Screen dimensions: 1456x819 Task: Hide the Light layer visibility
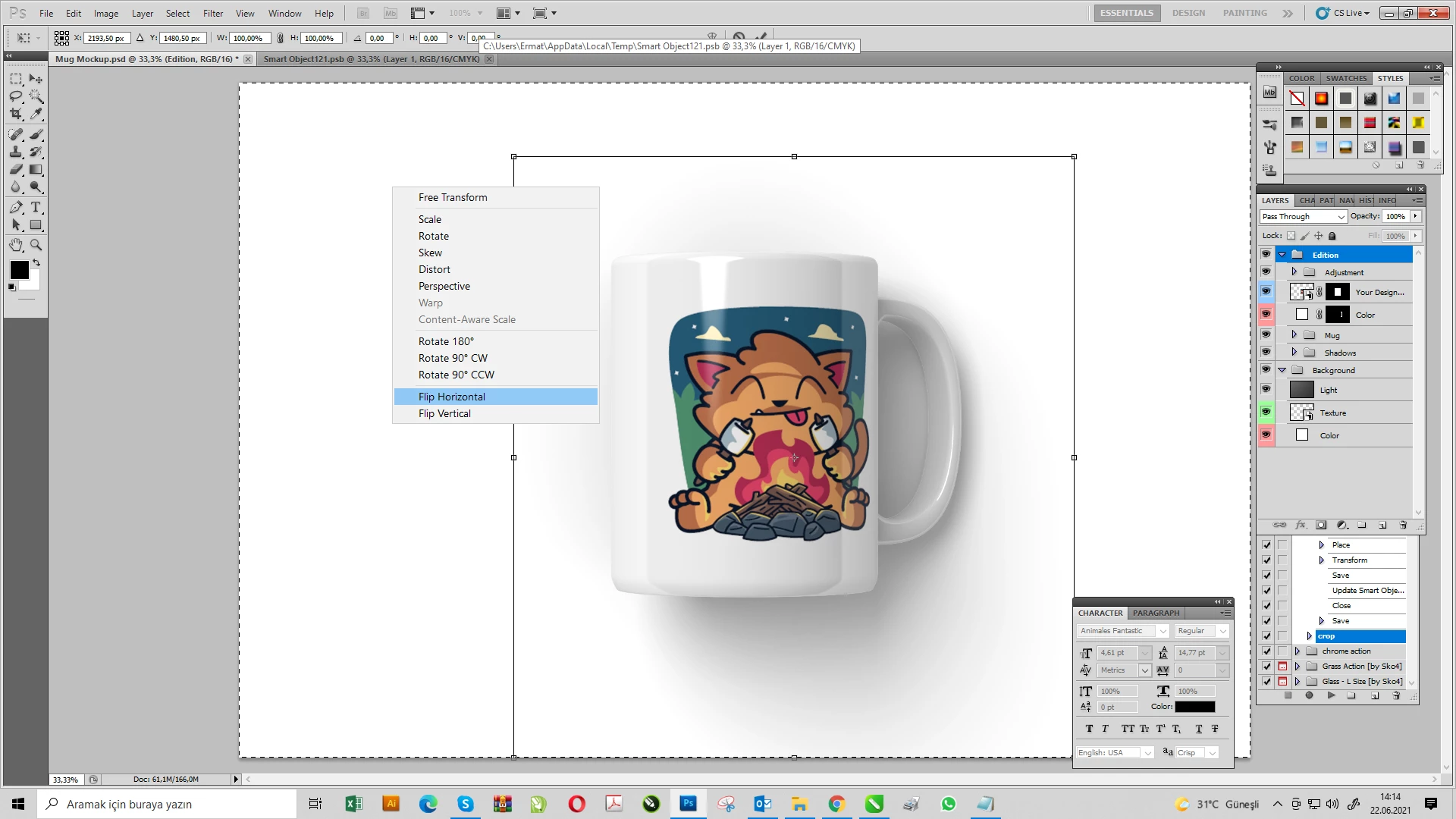(x=1266, y=390)
